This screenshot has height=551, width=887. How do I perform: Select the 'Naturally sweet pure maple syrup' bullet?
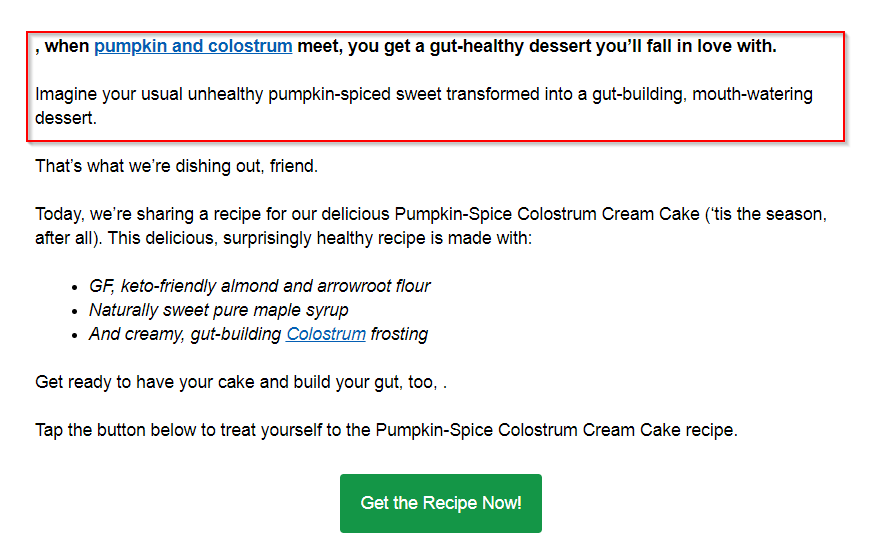(x=218, y=310)
